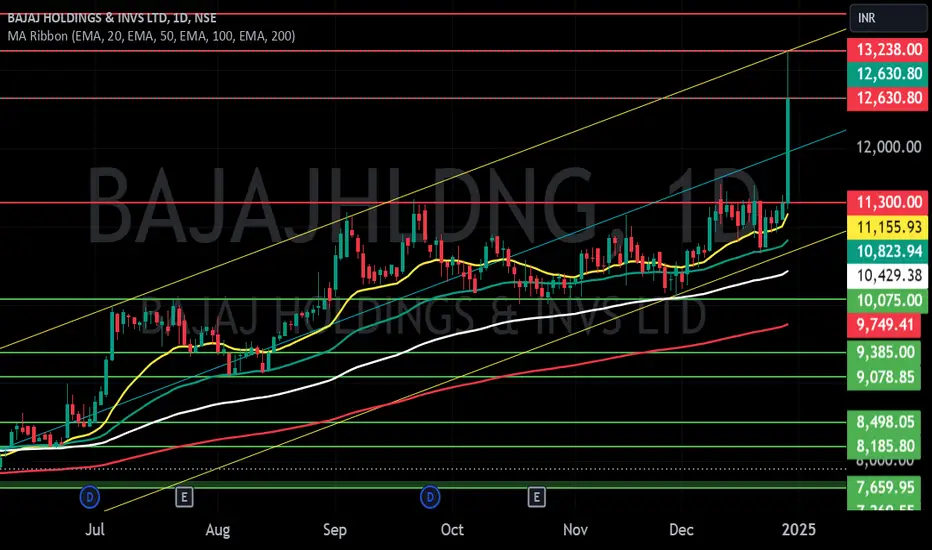Select the 8,498.05 support label
The image size is (932, 550).
pos(884,422)
